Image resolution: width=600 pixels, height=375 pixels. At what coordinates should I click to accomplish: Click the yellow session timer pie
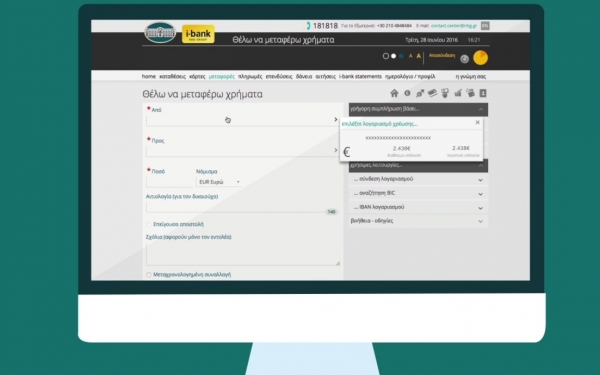tap(481, 58)
